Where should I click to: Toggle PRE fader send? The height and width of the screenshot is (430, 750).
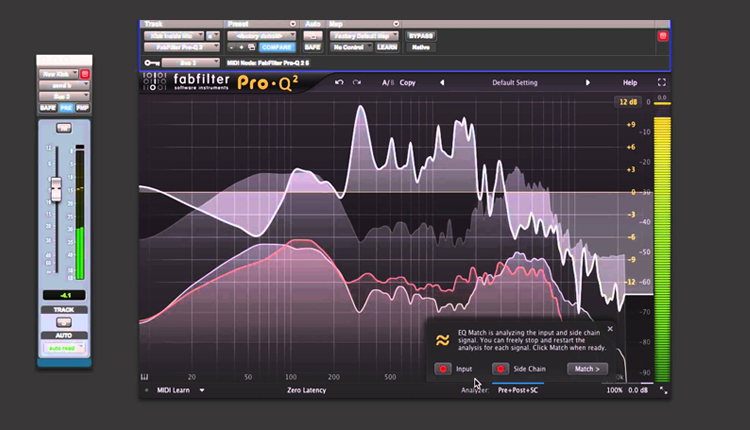pos(66,108)
